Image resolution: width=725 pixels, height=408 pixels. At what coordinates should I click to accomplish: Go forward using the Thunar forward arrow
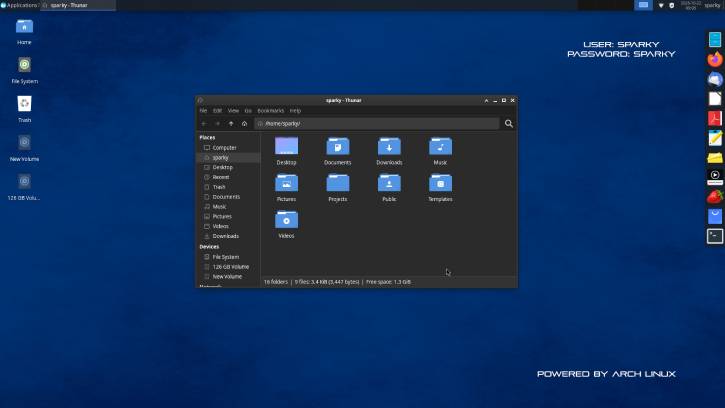tap(217, 124)
